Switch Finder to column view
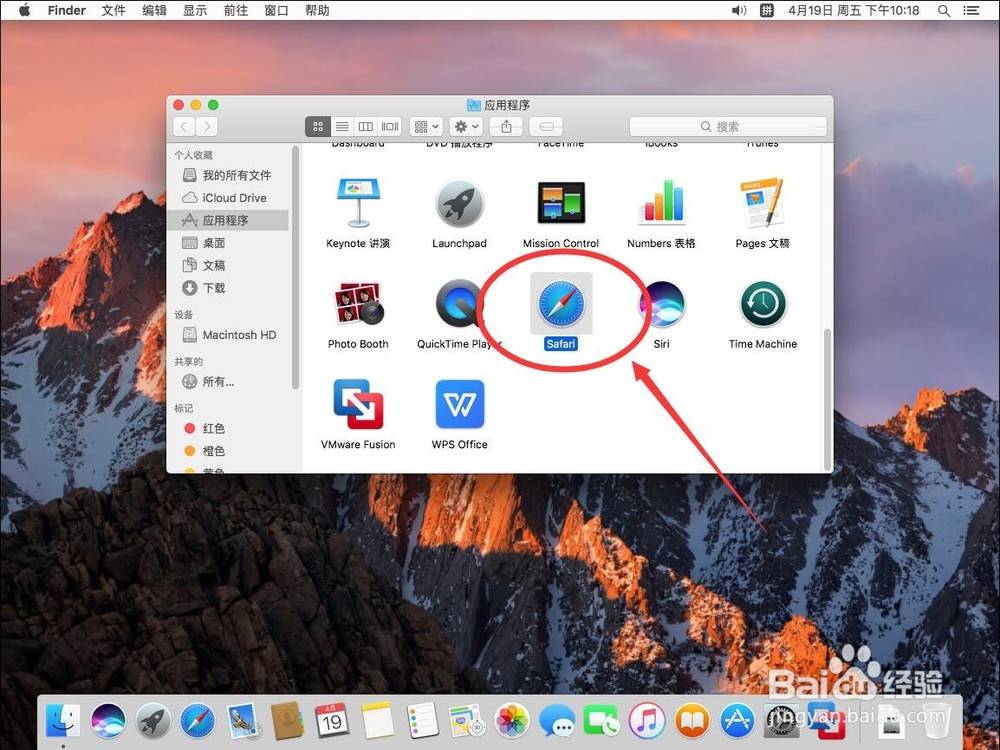 (x=365, y=126)
